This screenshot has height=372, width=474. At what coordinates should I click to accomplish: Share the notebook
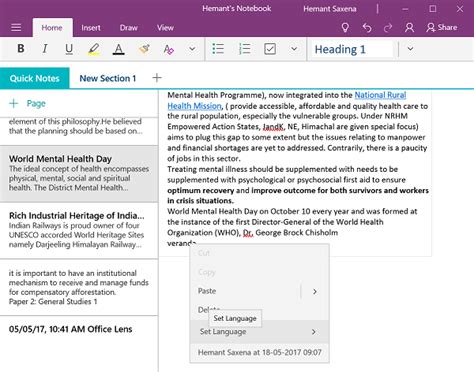442,27
